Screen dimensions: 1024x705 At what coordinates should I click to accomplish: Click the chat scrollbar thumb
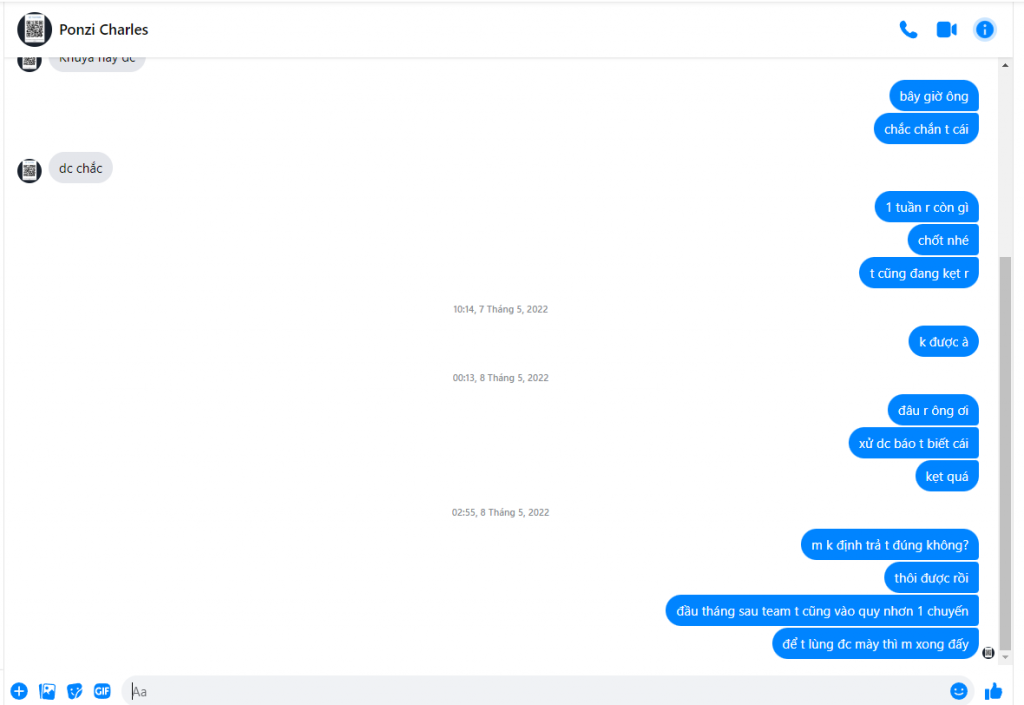click(1005, 454)
